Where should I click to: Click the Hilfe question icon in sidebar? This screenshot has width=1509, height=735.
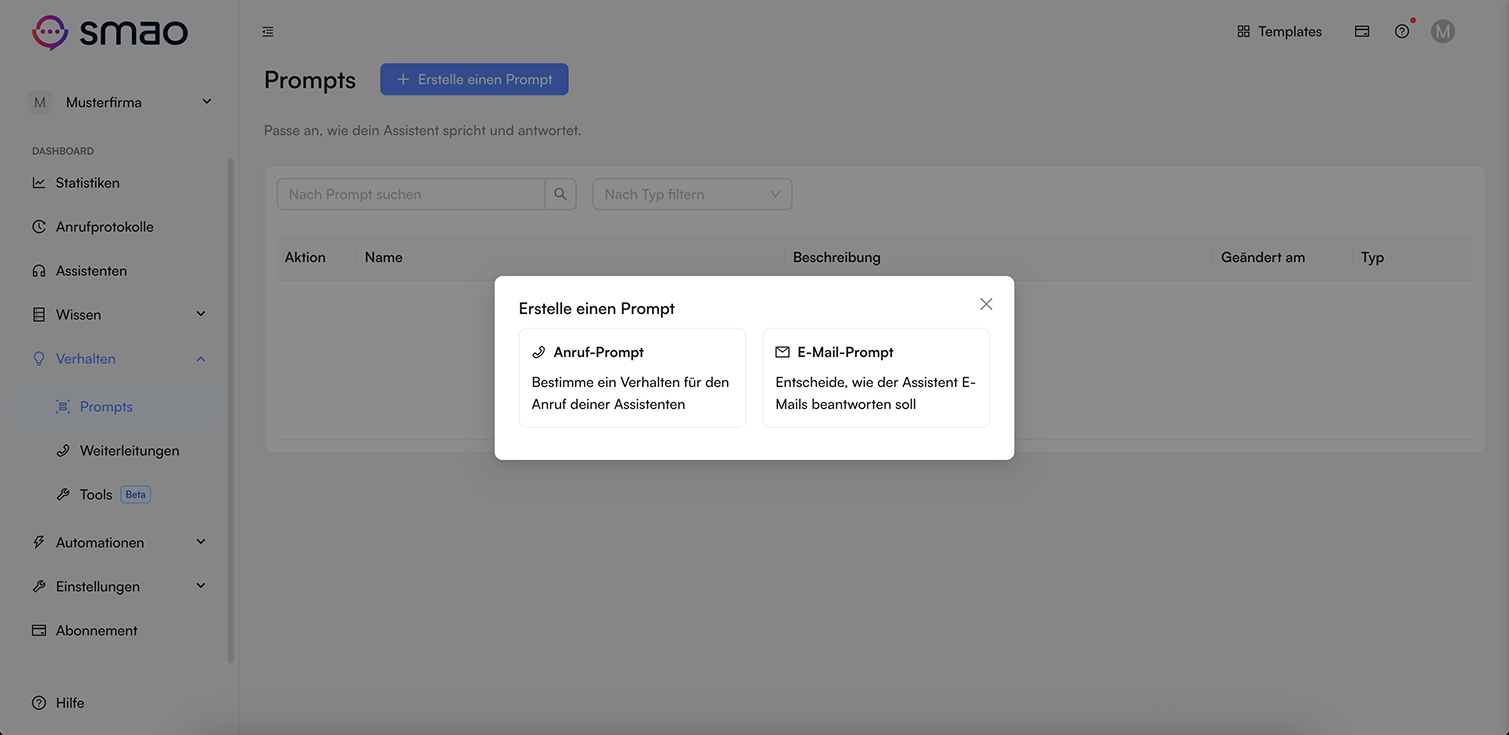[x=39, y=703]
